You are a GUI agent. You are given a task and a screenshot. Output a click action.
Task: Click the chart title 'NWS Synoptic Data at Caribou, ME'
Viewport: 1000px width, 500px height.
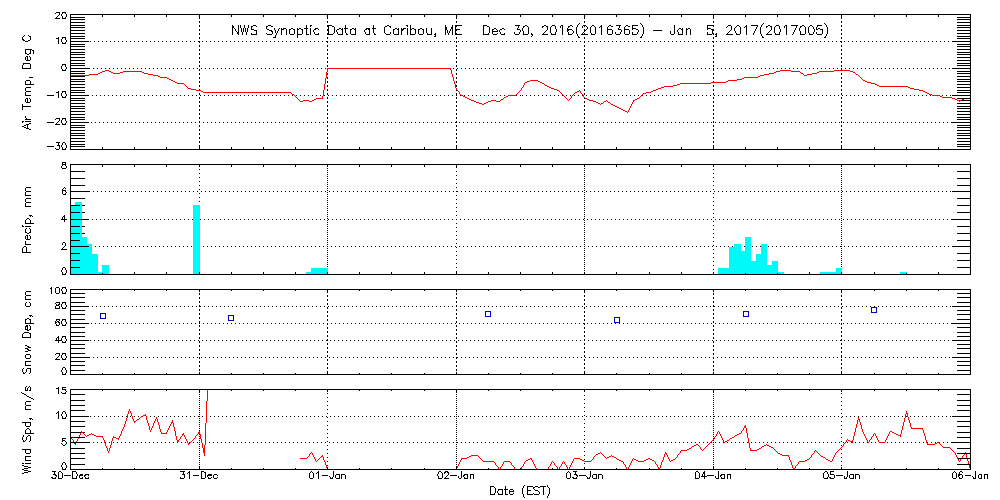(x=345, y=31)
